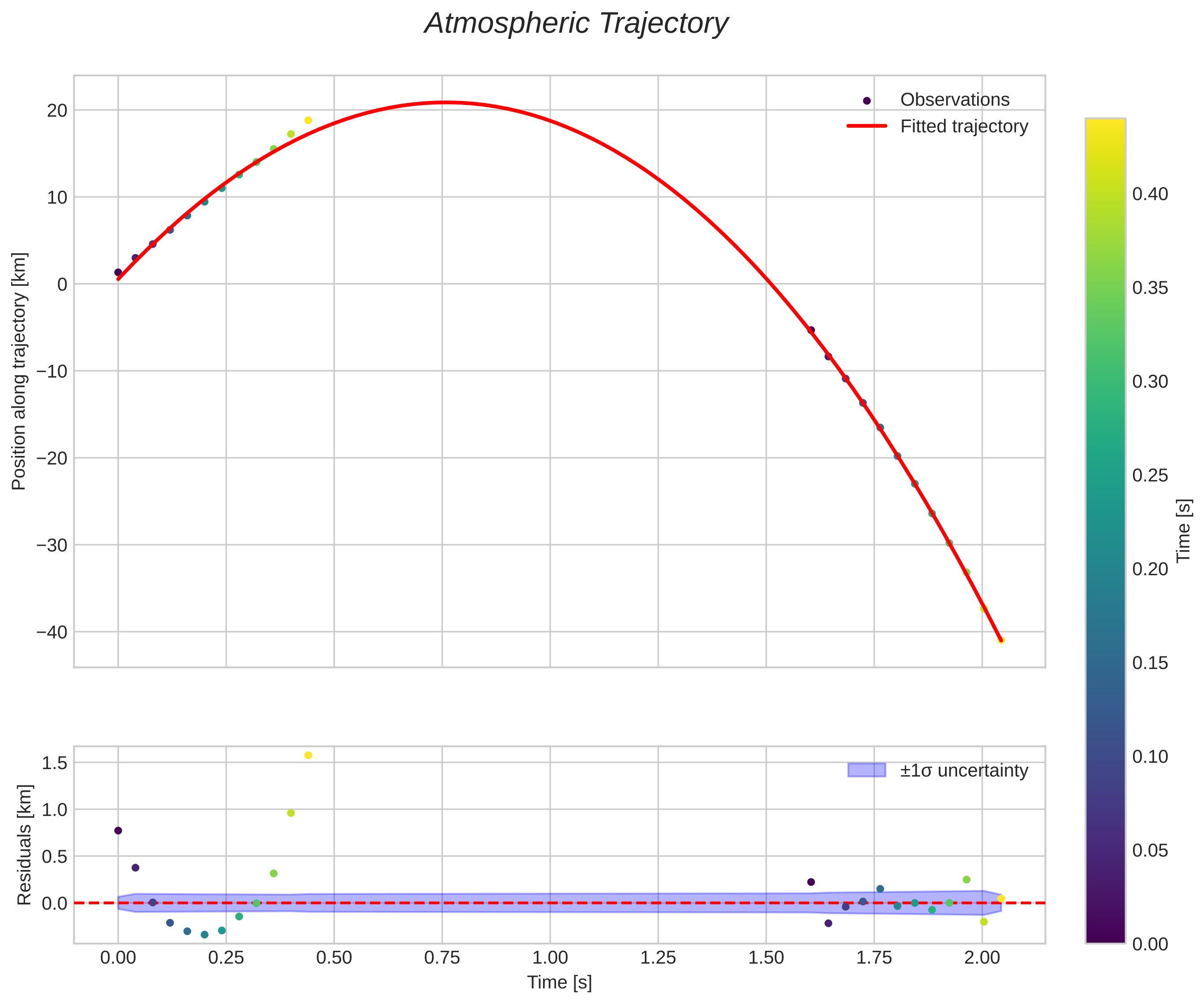Click the −40 tick on the position axis

[x=52, y=632]
